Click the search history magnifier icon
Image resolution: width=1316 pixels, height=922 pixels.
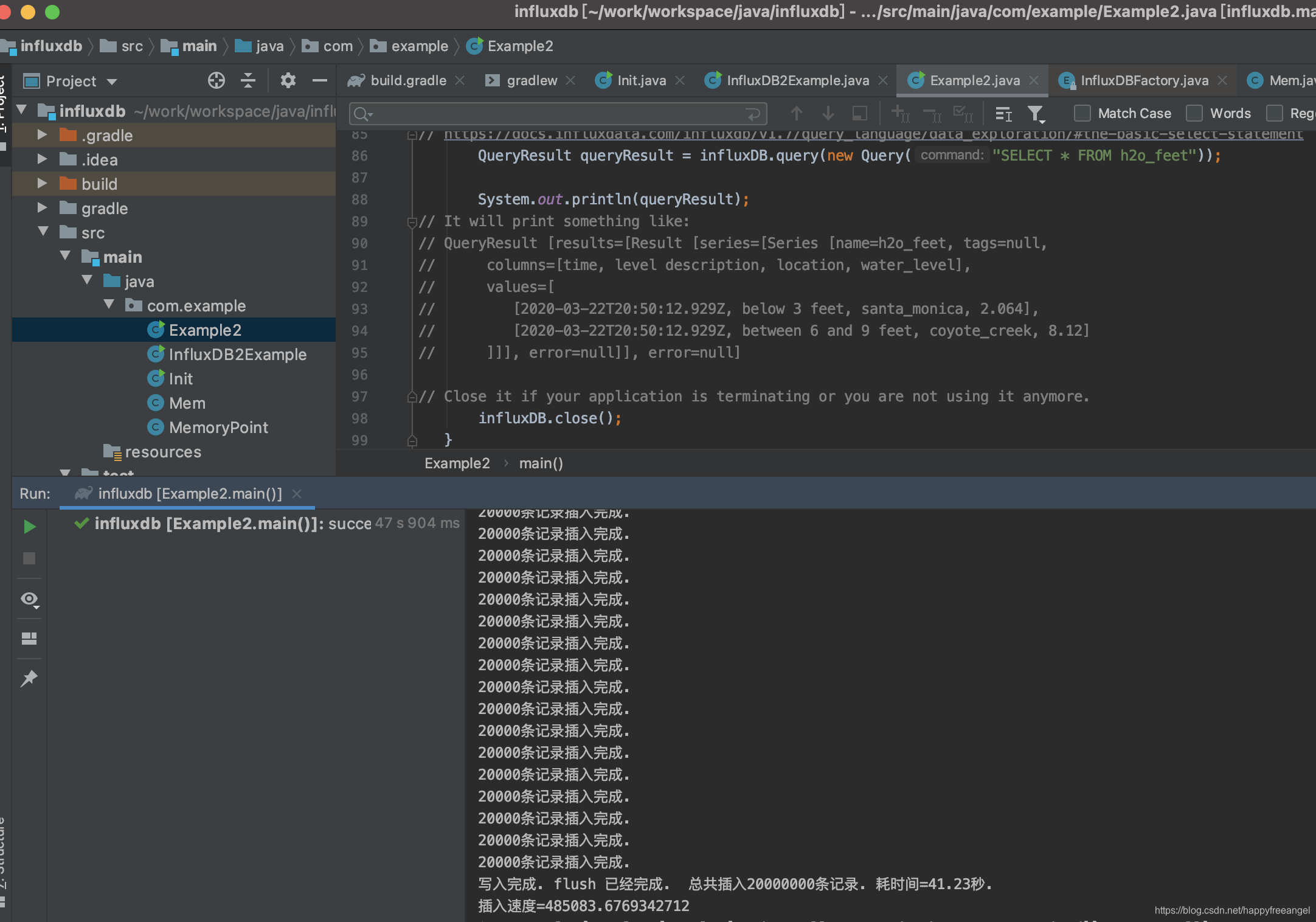pyautogui.click(x=363, y=114)
